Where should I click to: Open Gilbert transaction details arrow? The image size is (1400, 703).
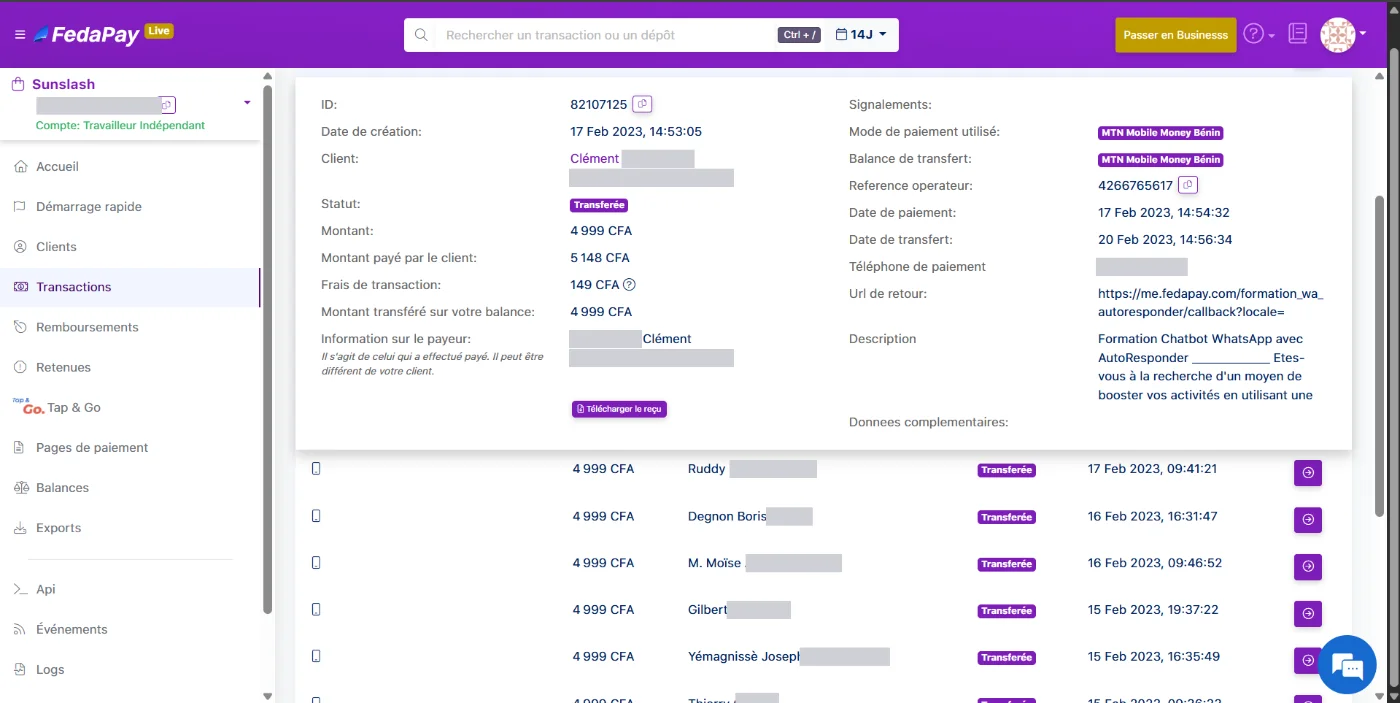click(x=1308, y=613)
